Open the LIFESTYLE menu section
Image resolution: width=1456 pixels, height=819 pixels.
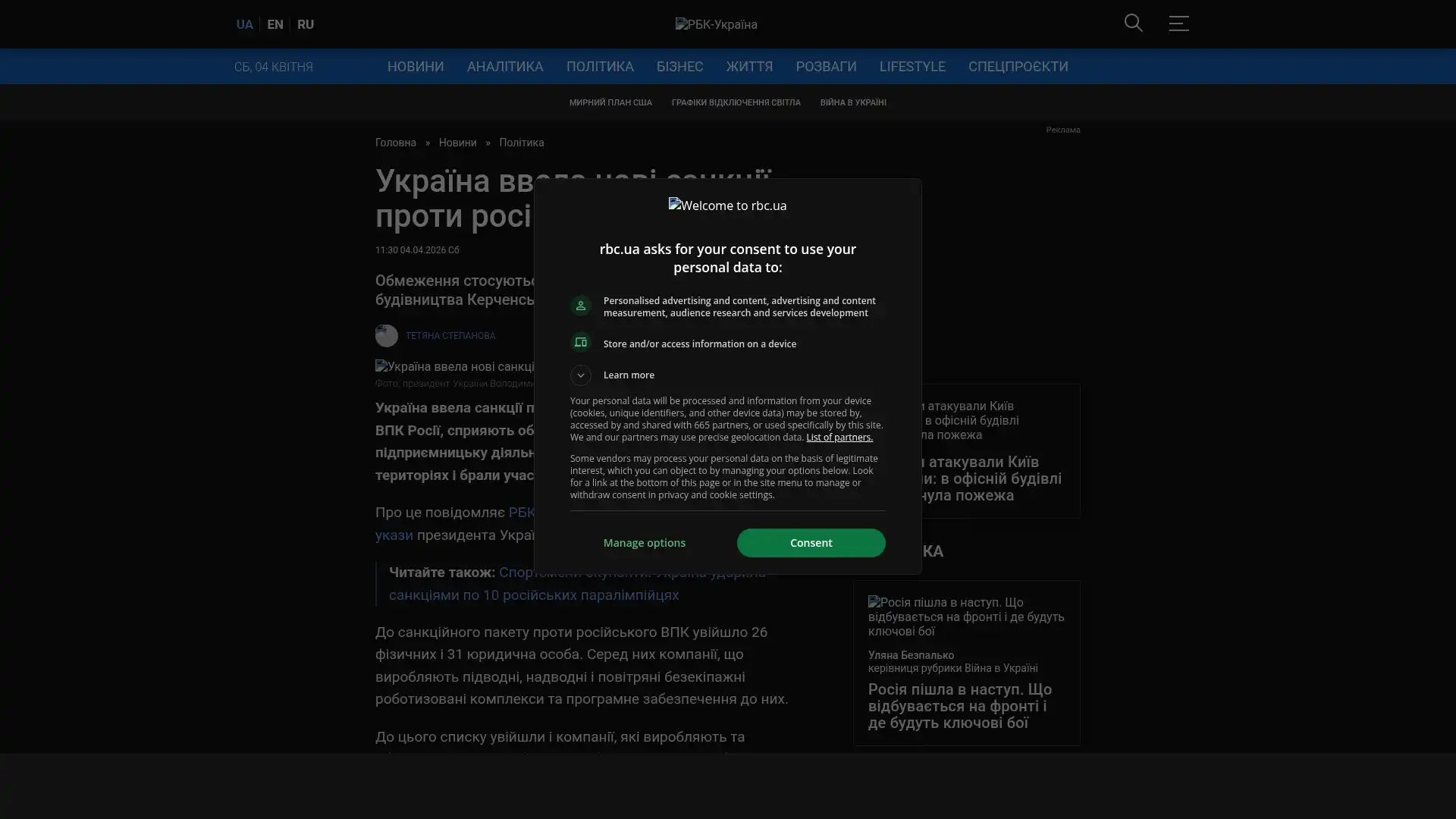click(x=912, y=67)
